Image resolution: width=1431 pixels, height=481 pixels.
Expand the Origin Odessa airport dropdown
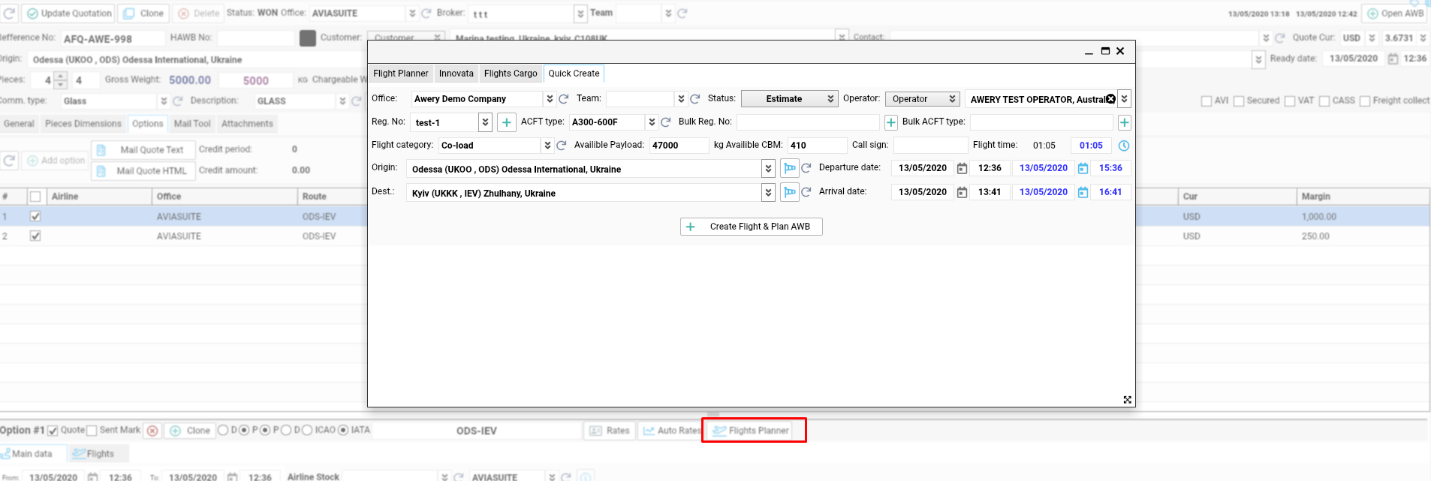[769, 169]
